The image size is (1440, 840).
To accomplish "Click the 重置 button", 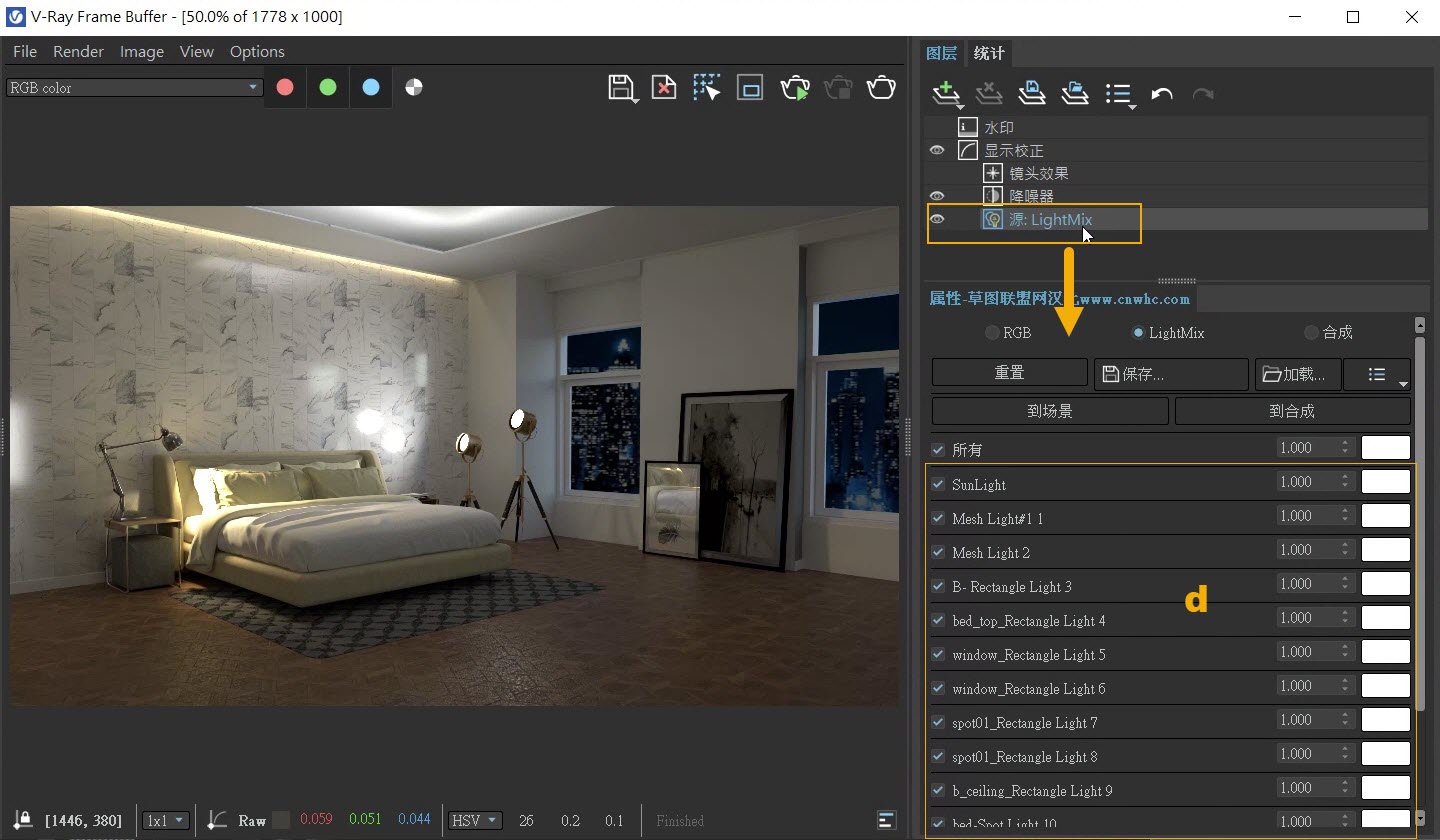I will point(1009,373).
